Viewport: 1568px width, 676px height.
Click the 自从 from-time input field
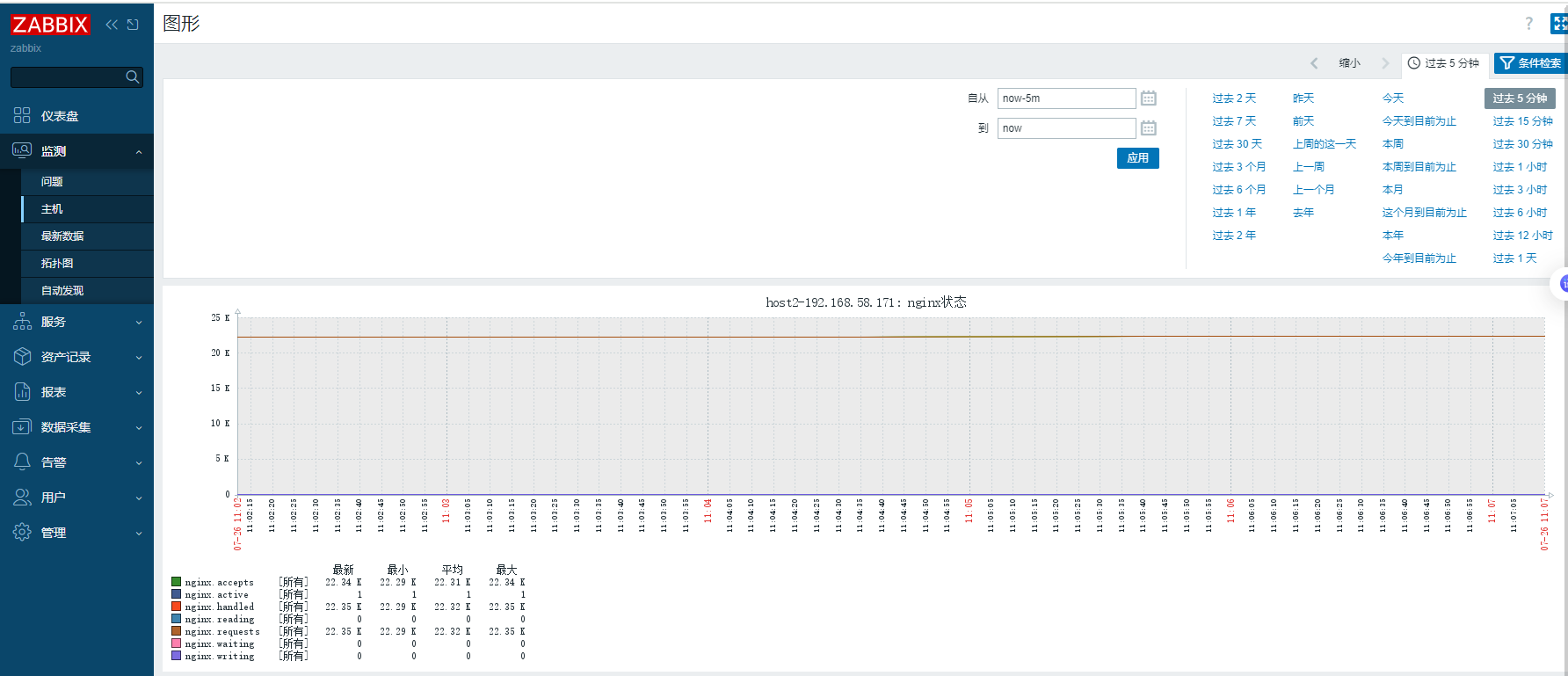pos(1066,98)
